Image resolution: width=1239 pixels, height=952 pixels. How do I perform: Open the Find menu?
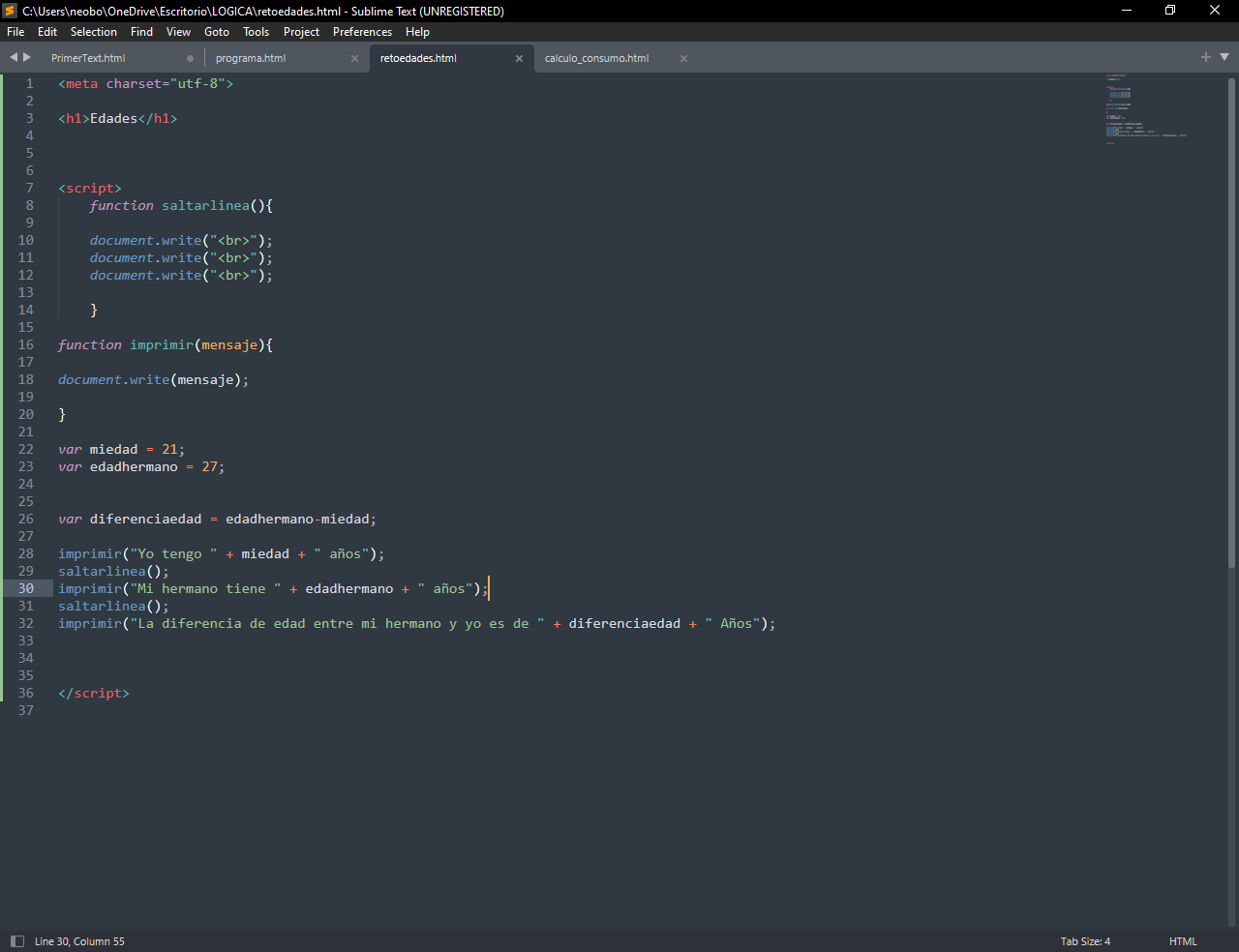click(141, 32)
